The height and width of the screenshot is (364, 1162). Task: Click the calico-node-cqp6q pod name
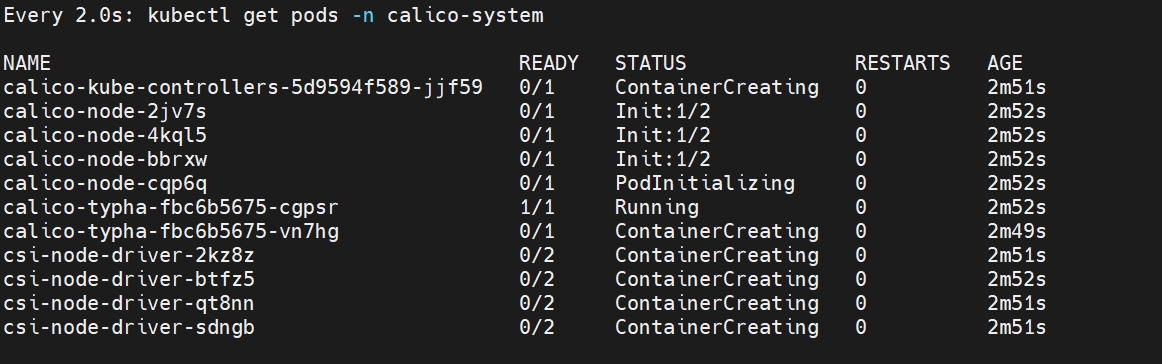105,184
